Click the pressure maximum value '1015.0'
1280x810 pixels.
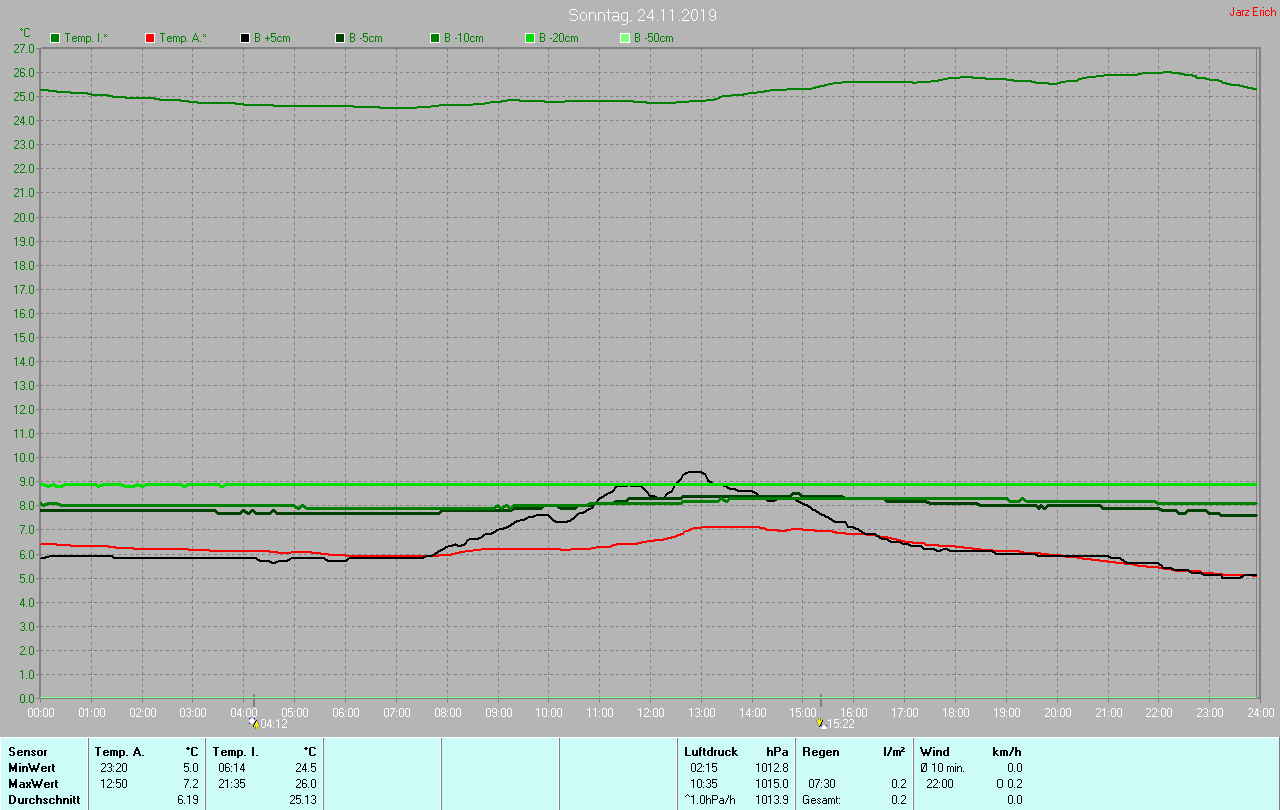[x=771, y=783]
